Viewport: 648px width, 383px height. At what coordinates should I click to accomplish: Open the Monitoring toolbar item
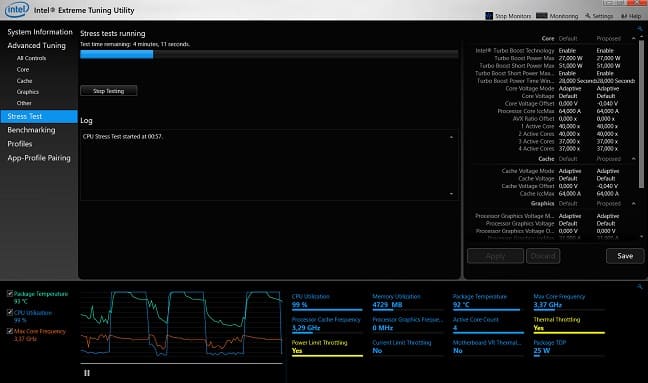pos(557,16)
